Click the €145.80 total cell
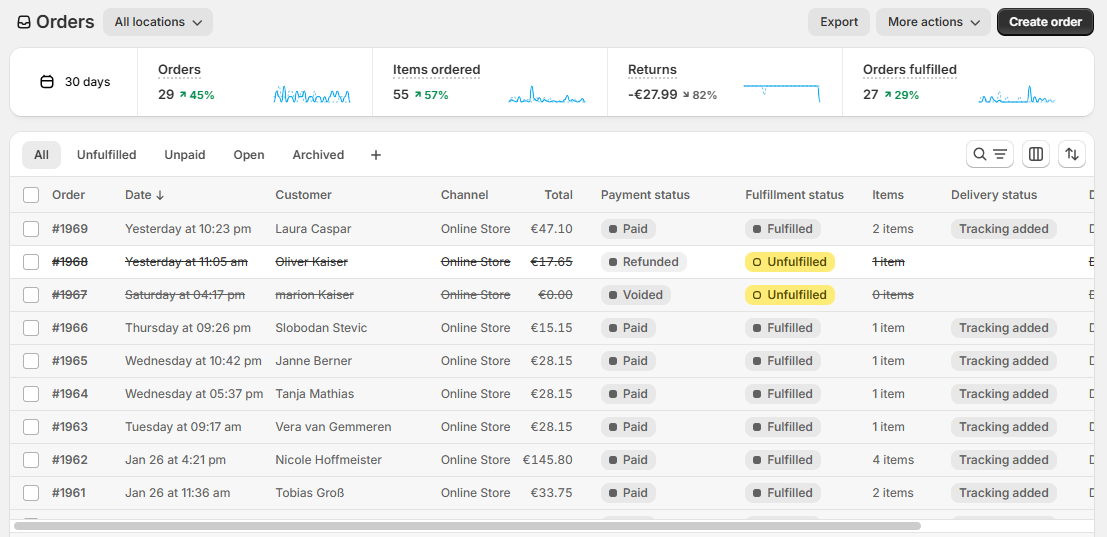 pos(548,460)
